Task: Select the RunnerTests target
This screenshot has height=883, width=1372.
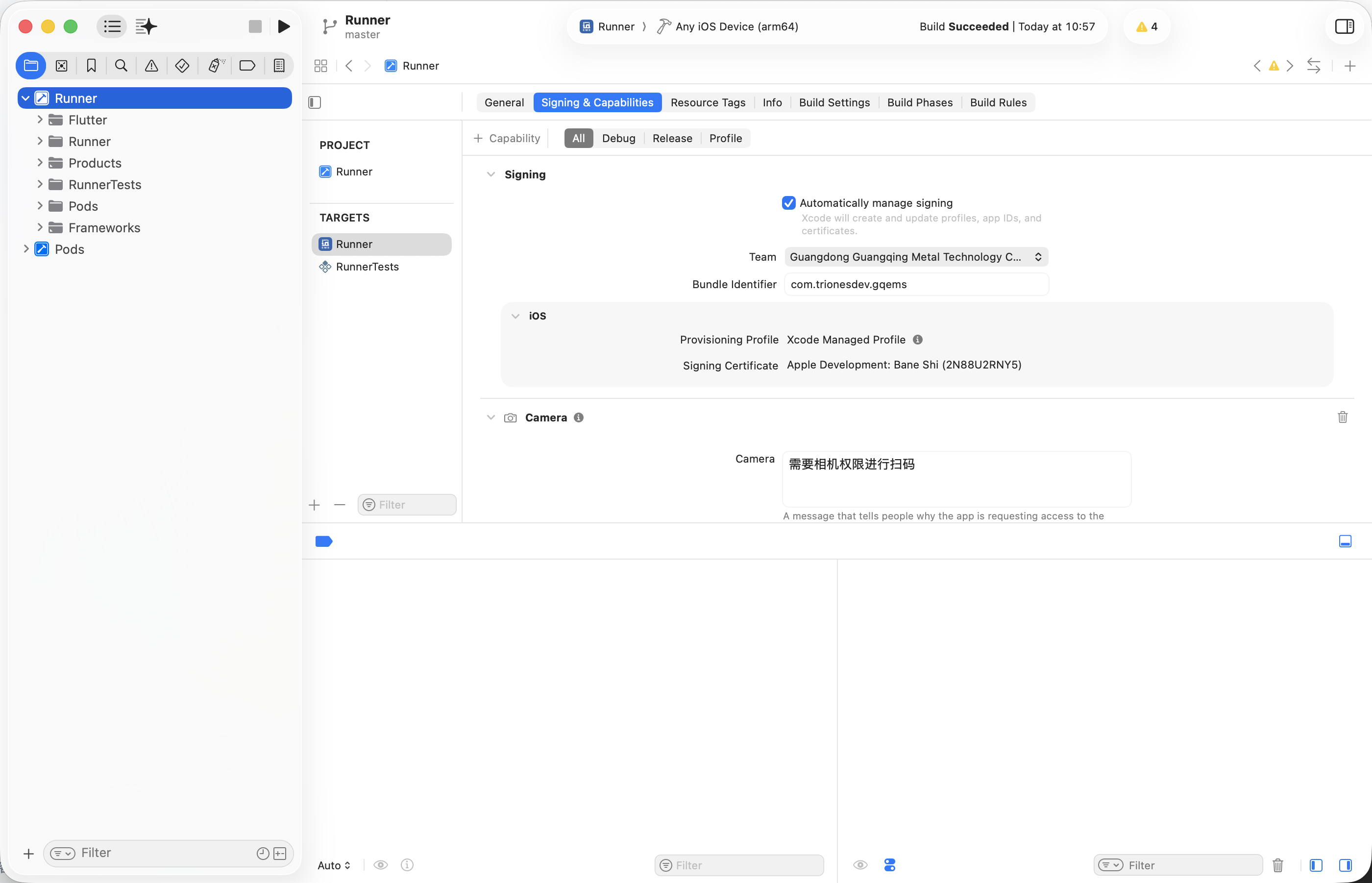Action: click(x=367, y=267)
